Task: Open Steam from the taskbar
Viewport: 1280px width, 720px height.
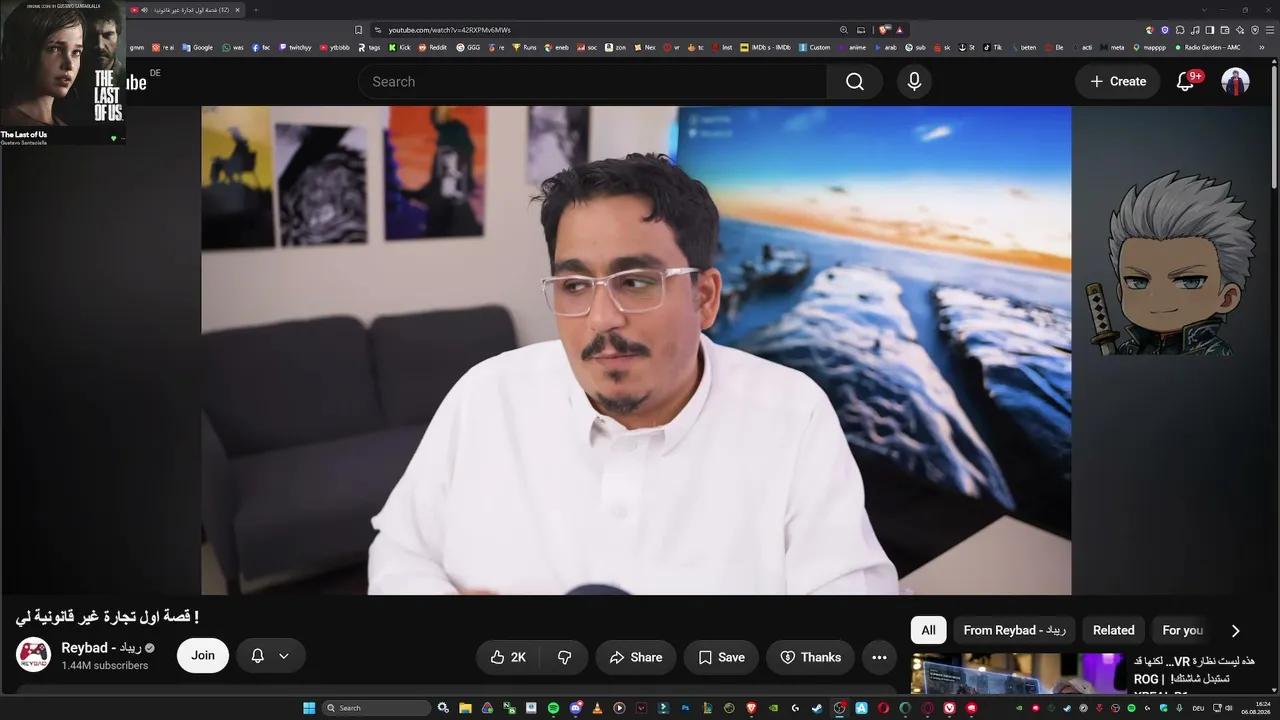Action: pos(817,708)
